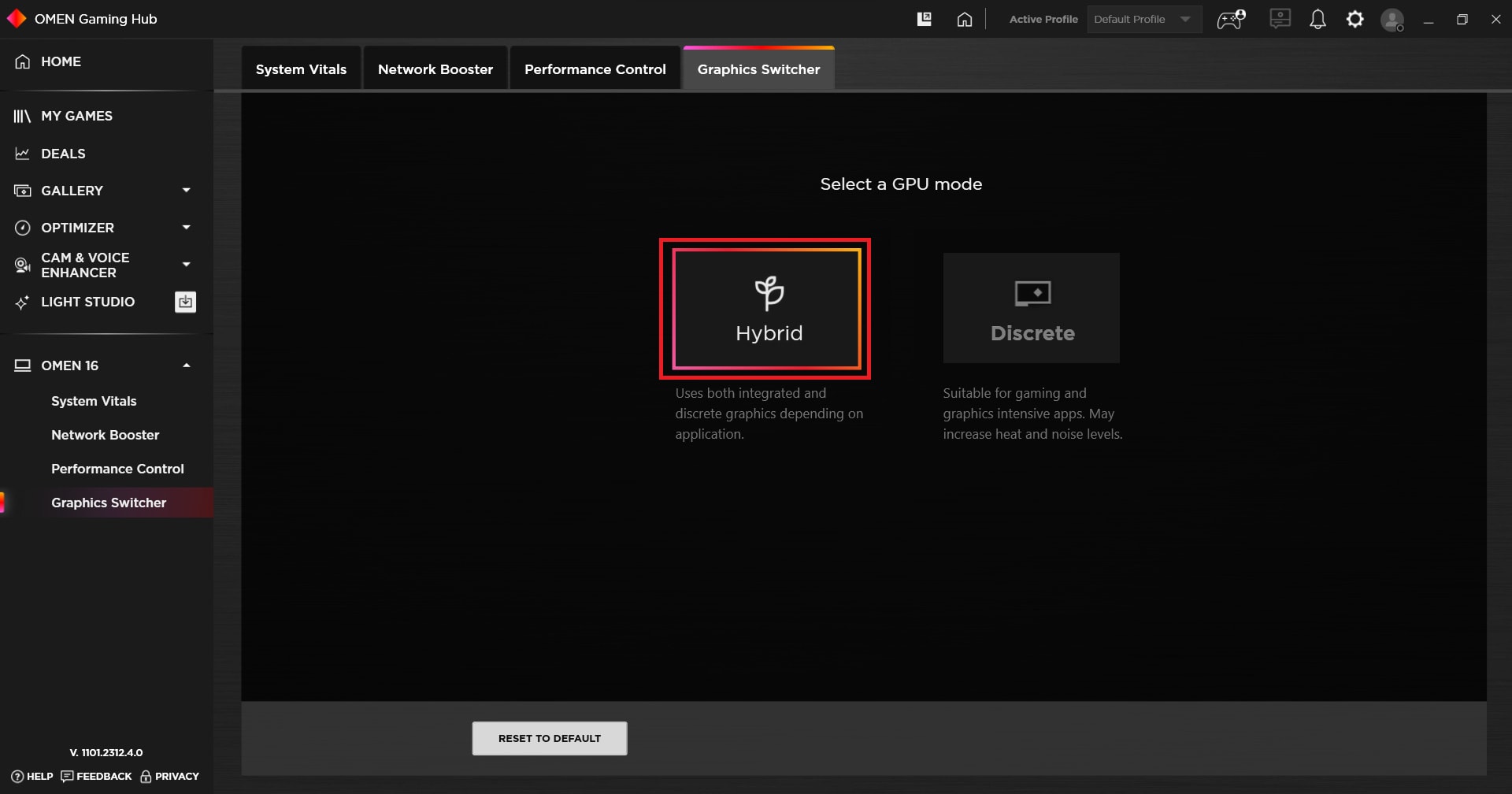Collapse the OMEN 16 section arrow

pyautogui.click(x=187, y=365)
